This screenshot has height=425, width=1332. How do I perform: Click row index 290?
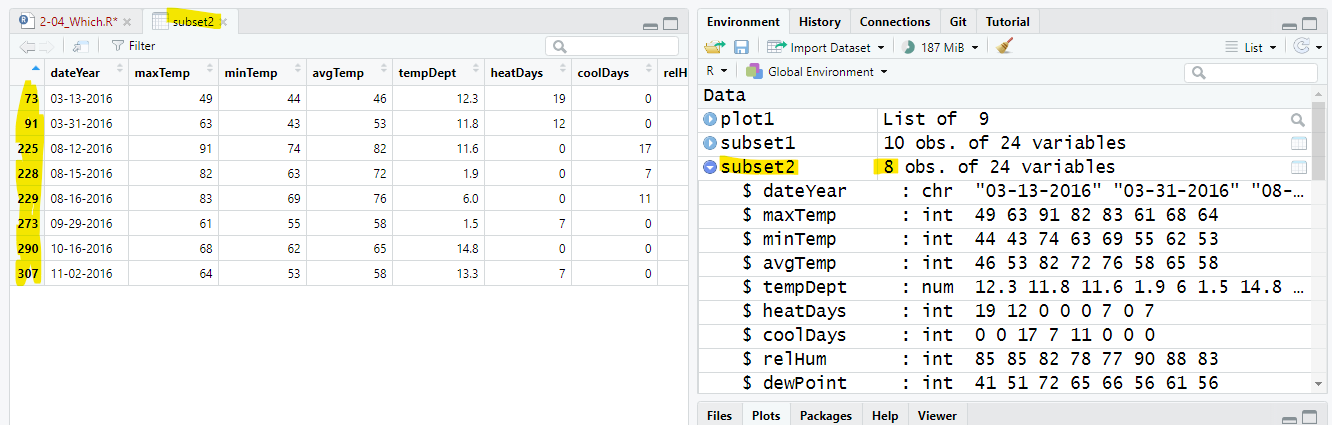pyautogui.click(x=27, y=248)
